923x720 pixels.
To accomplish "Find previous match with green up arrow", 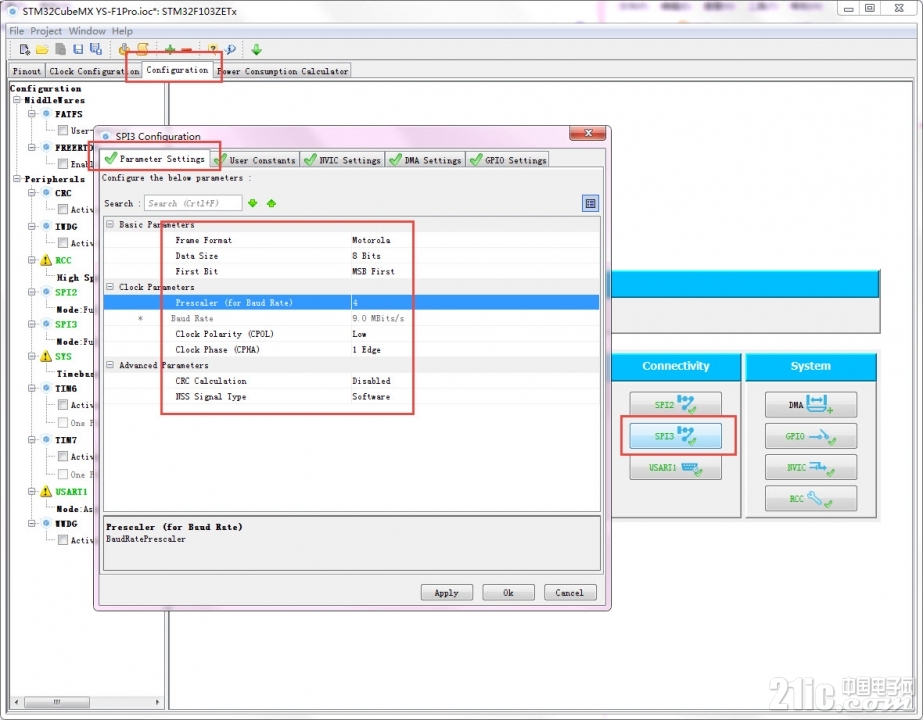I will (x=271, y=203).
